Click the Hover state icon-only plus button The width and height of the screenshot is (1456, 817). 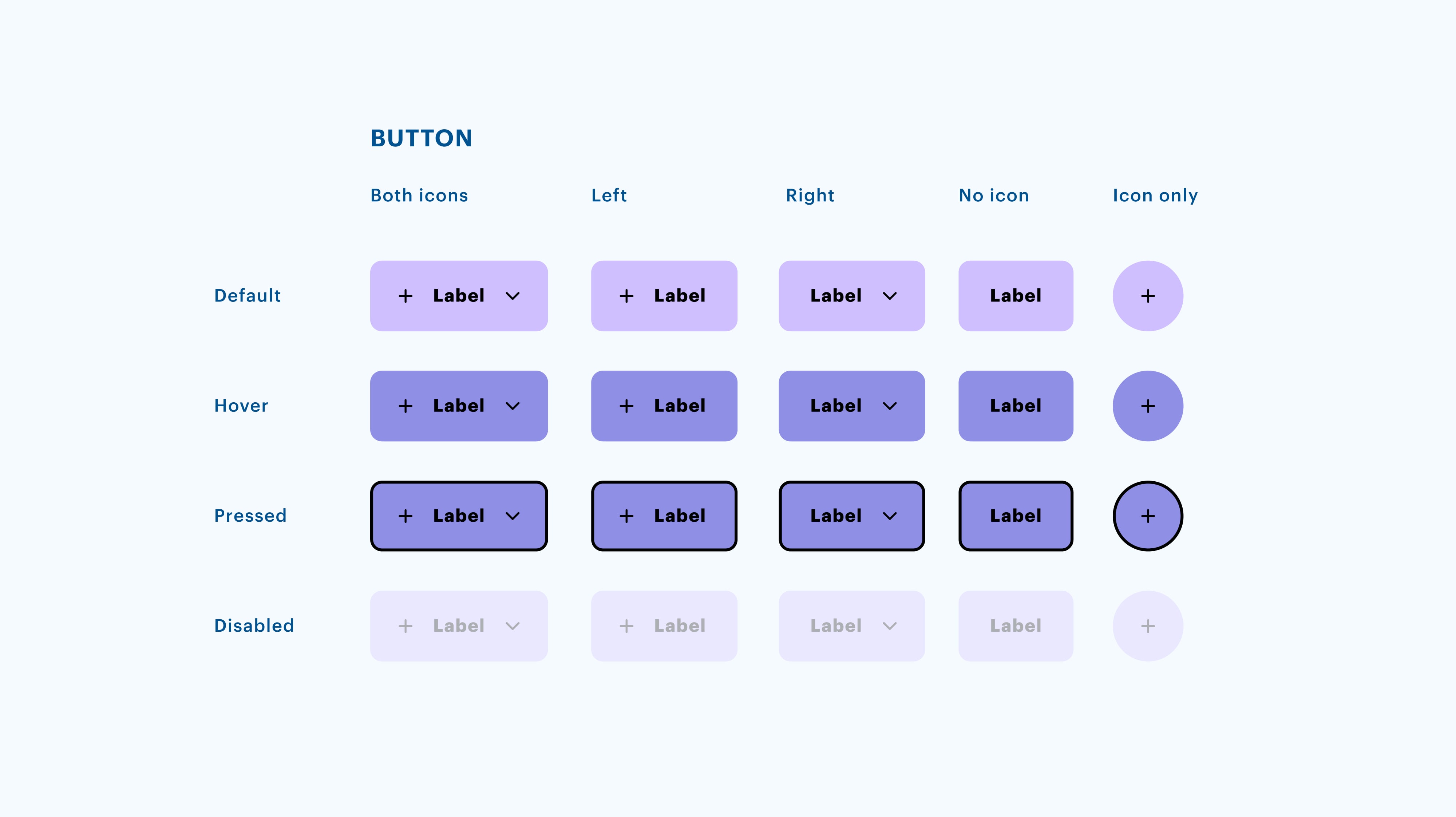[x=1147, y=406]
